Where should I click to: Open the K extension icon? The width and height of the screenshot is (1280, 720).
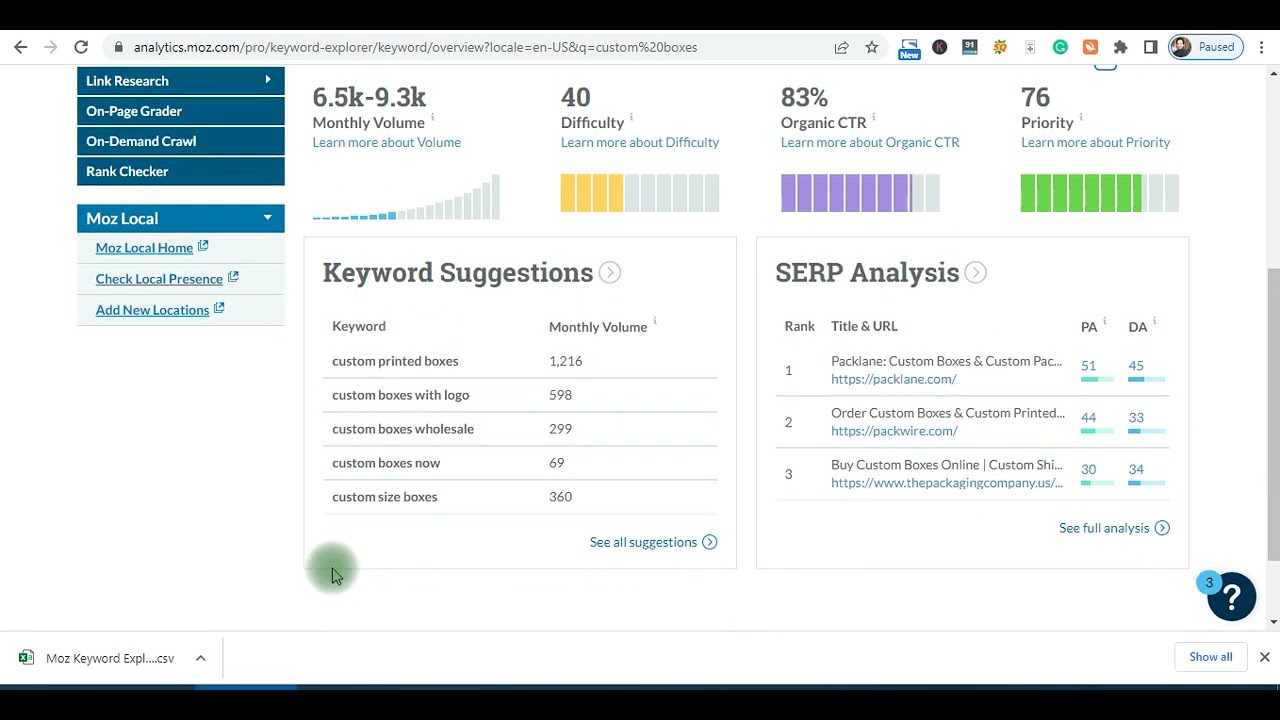tap(940, 47)
